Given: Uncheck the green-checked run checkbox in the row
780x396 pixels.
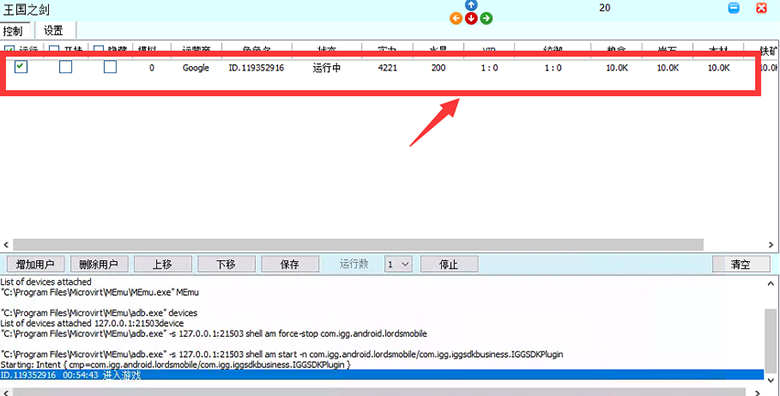Looking at the screenshot, I should coord(21,66).
